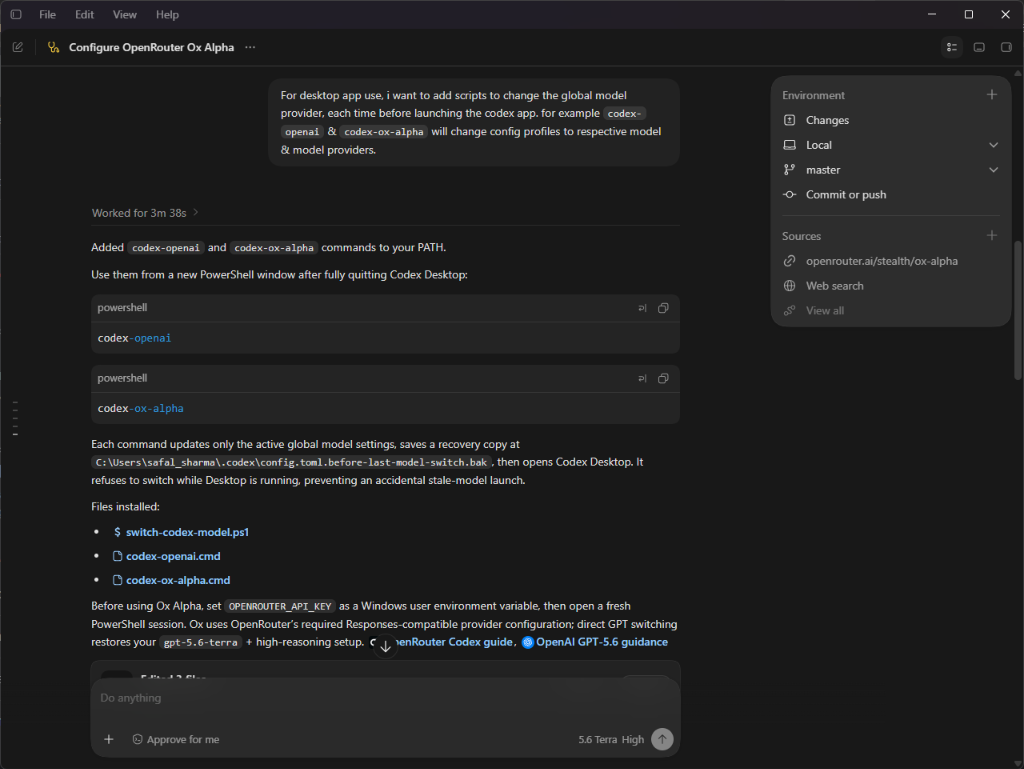The image size is (1024, 769).
Task: Click the icon beside View all
Action: point(789,311)
